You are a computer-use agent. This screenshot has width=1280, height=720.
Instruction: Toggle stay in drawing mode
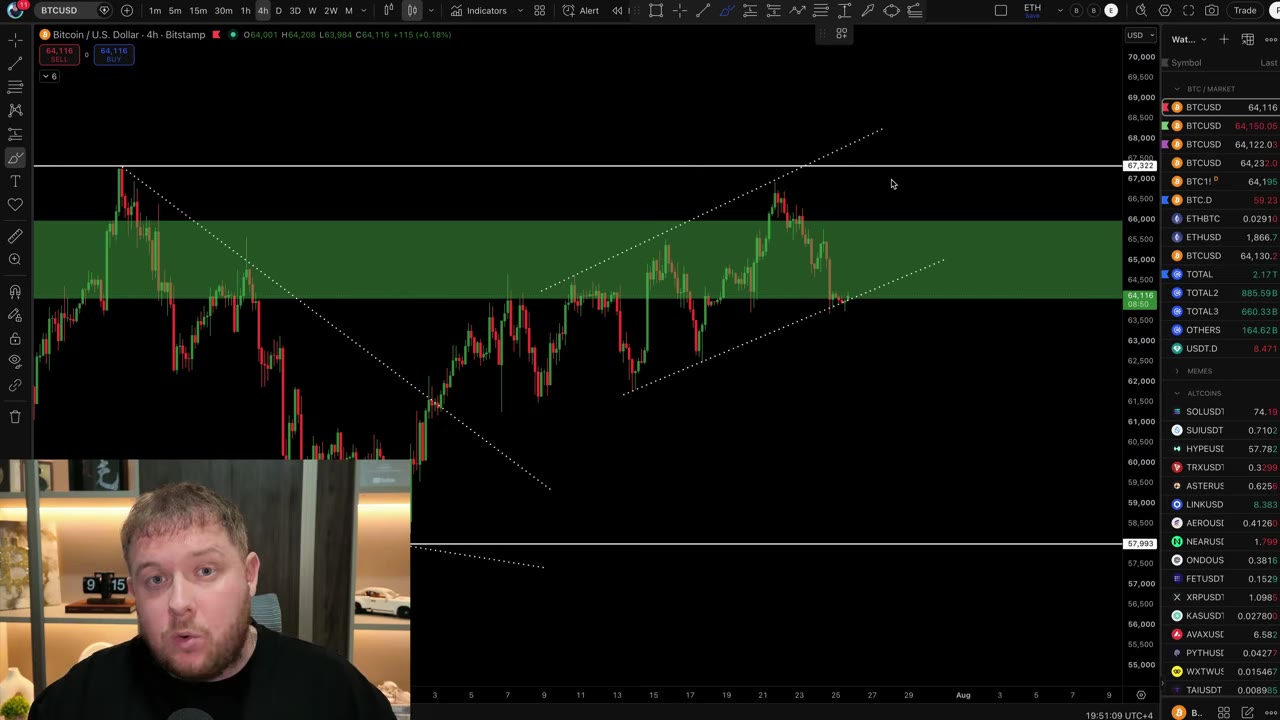pyautogui.click(x=15, y=315)
